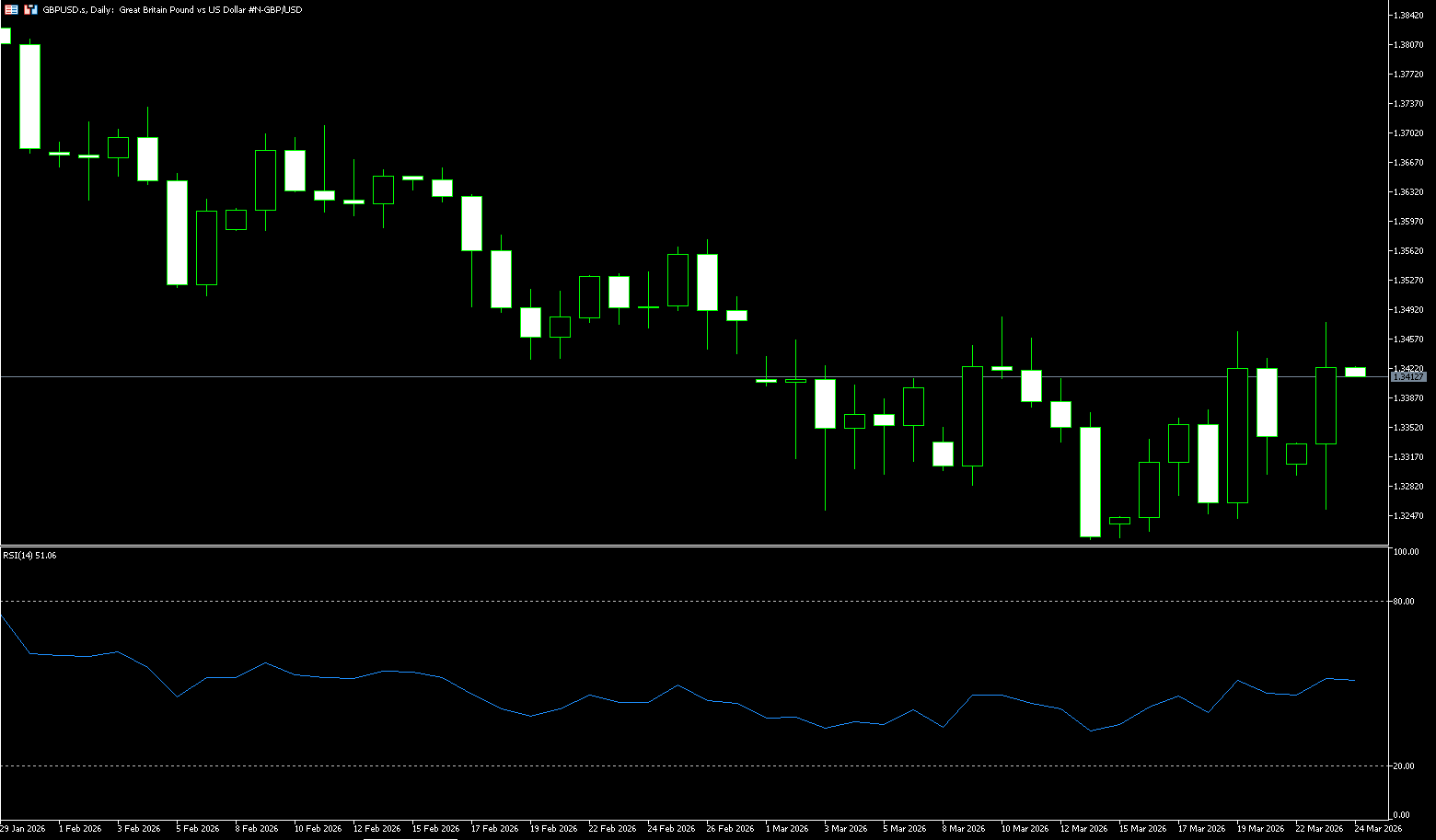Viewport: 1436px width, 840px height.
Task: Click the GBPUSD.s Daily chart title
Action: click(x=172, y=9)
